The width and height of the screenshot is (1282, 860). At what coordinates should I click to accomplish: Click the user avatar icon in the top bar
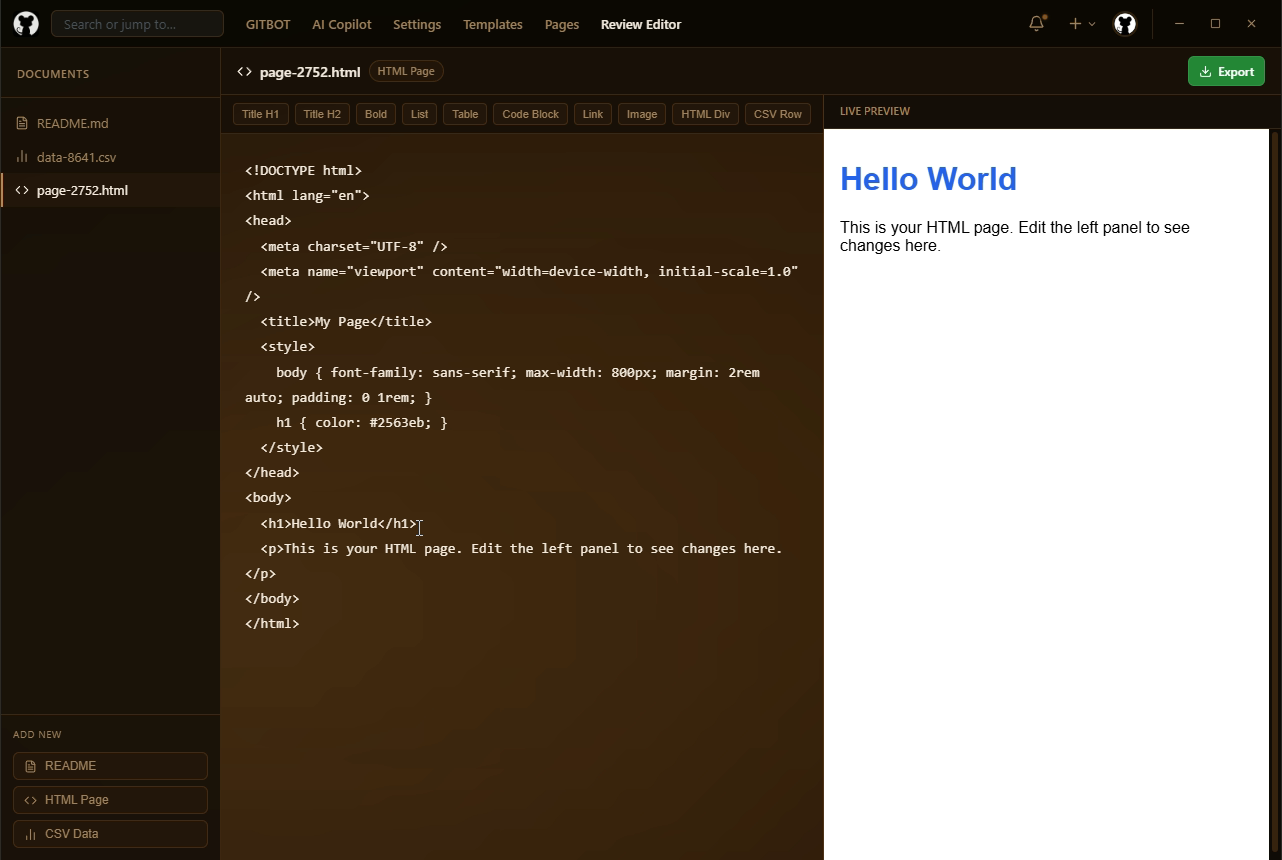[x=1125, y=23]
